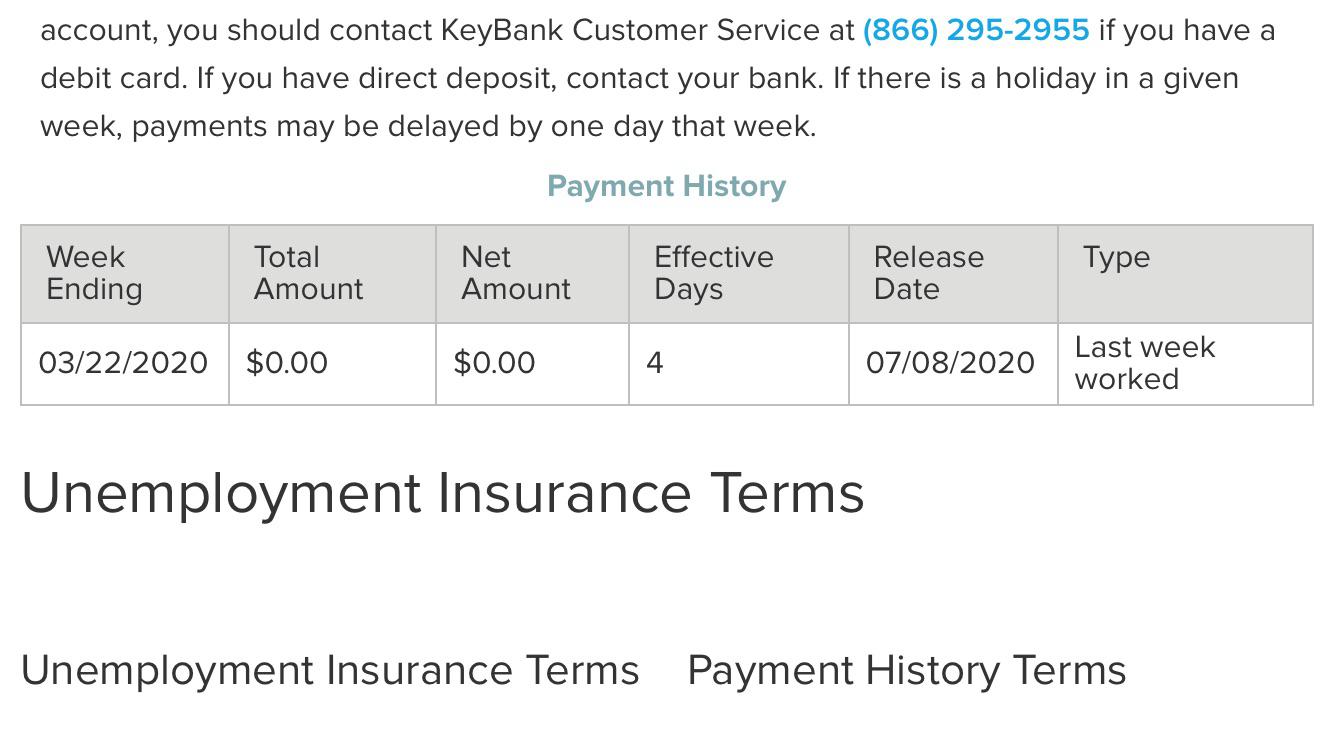The width and height of the screenshot is (1334, 750).
Task: Click the 03/22/2020 week ending cell
Action: [124, 363]
